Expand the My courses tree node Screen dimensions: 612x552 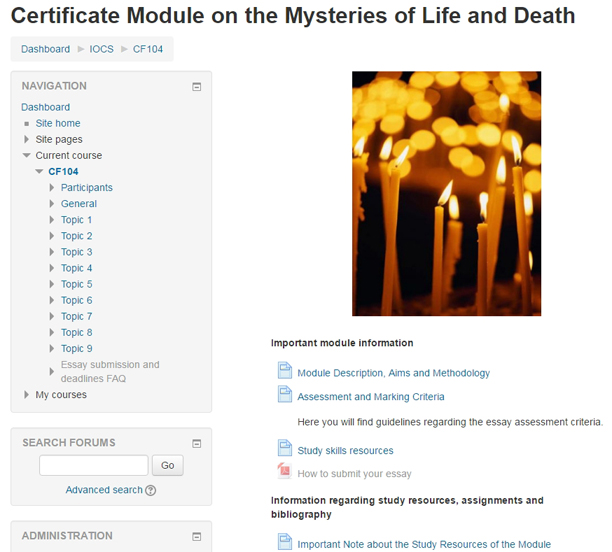tap(27, 395)
